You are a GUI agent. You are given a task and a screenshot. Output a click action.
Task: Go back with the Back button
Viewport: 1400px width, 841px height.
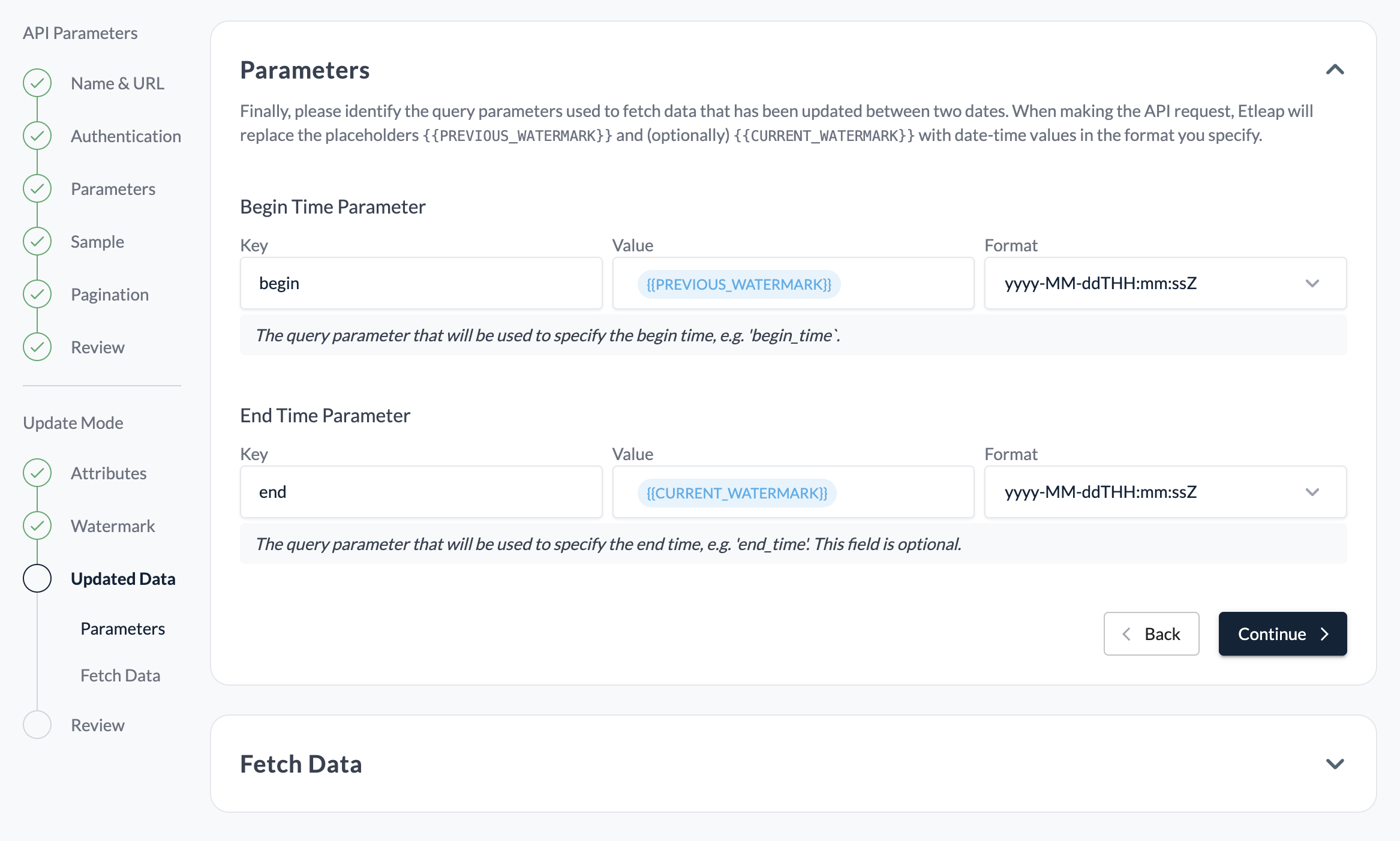[x=1151, y=633]
